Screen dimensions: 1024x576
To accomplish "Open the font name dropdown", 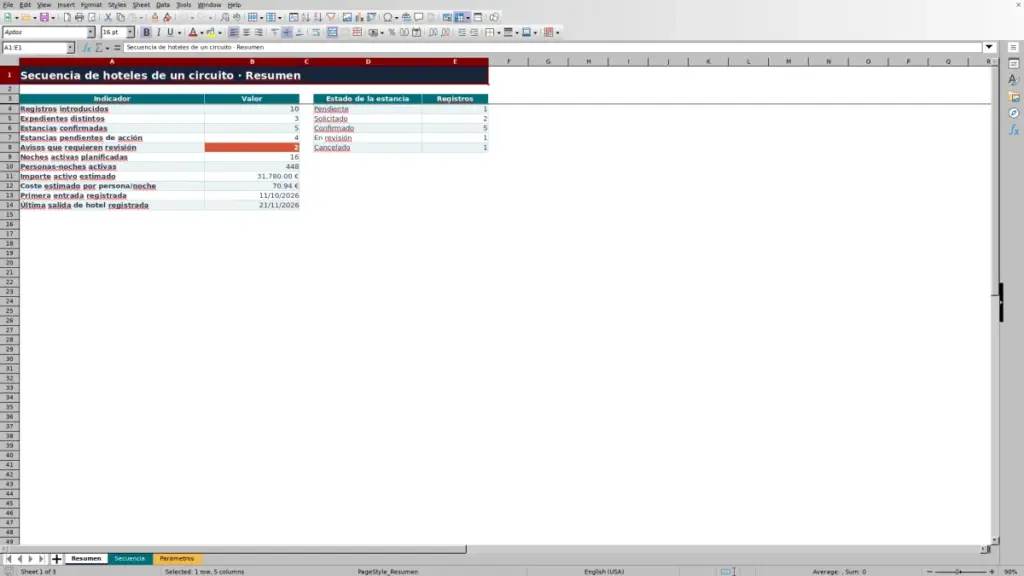I will click(x=91, y=33).
